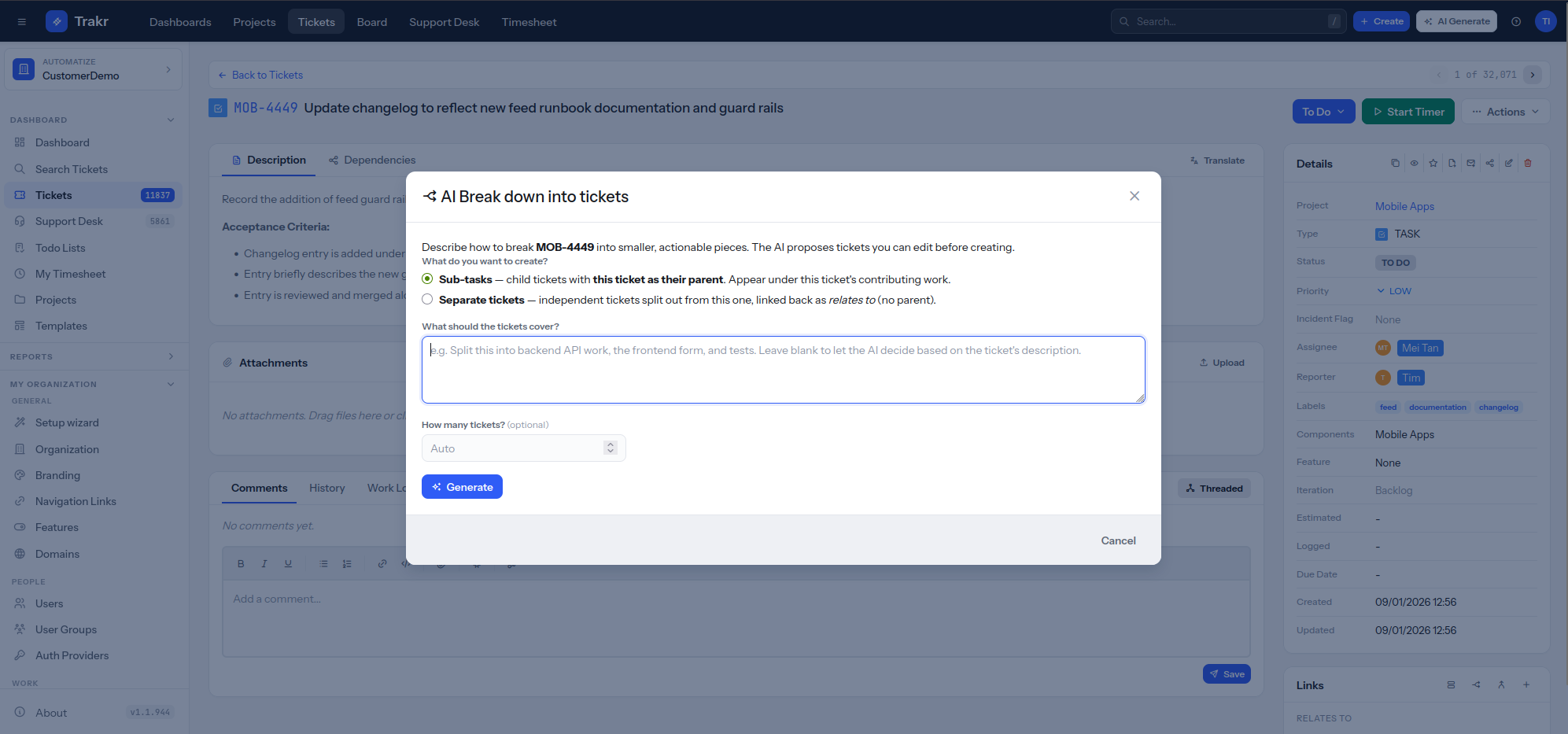Image resolution: width=1568 pixels, height=734 pixels.
Task: Click the copy icon in Details panel
Action: (1395, 163)
